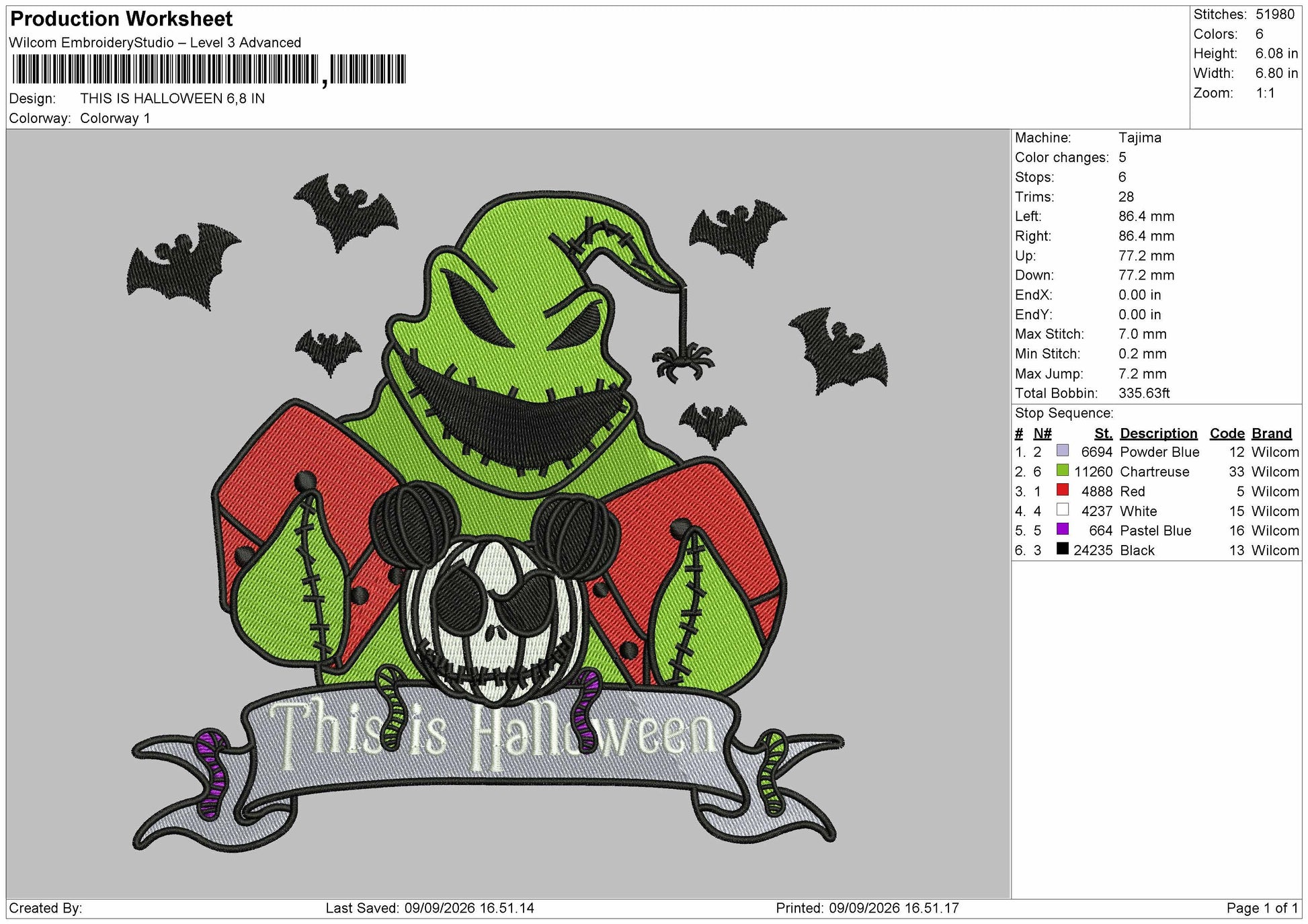Click the barcode under the Wilcom title
Image resolution: width=1308 pixels, height=924 pixels.
coord(209,69)
